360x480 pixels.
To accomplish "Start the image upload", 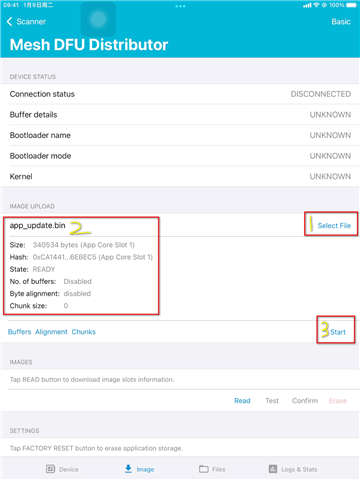I will (338, 332).
